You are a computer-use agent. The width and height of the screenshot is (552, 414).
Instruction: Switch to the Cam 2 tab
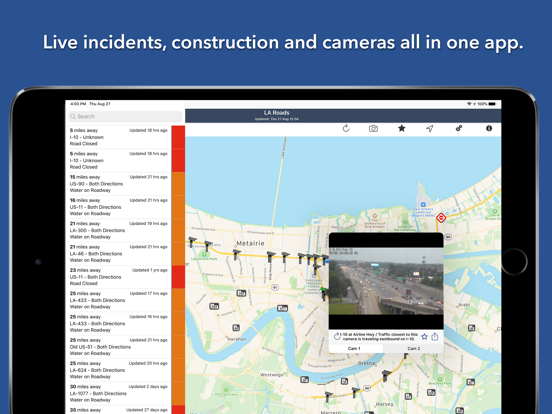(x=414, y=348)
